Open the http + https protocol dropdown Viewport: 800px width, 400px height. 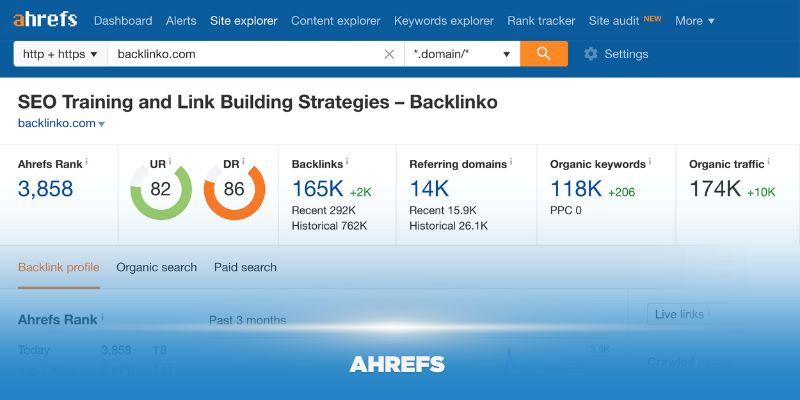click(x=61, y=54)
